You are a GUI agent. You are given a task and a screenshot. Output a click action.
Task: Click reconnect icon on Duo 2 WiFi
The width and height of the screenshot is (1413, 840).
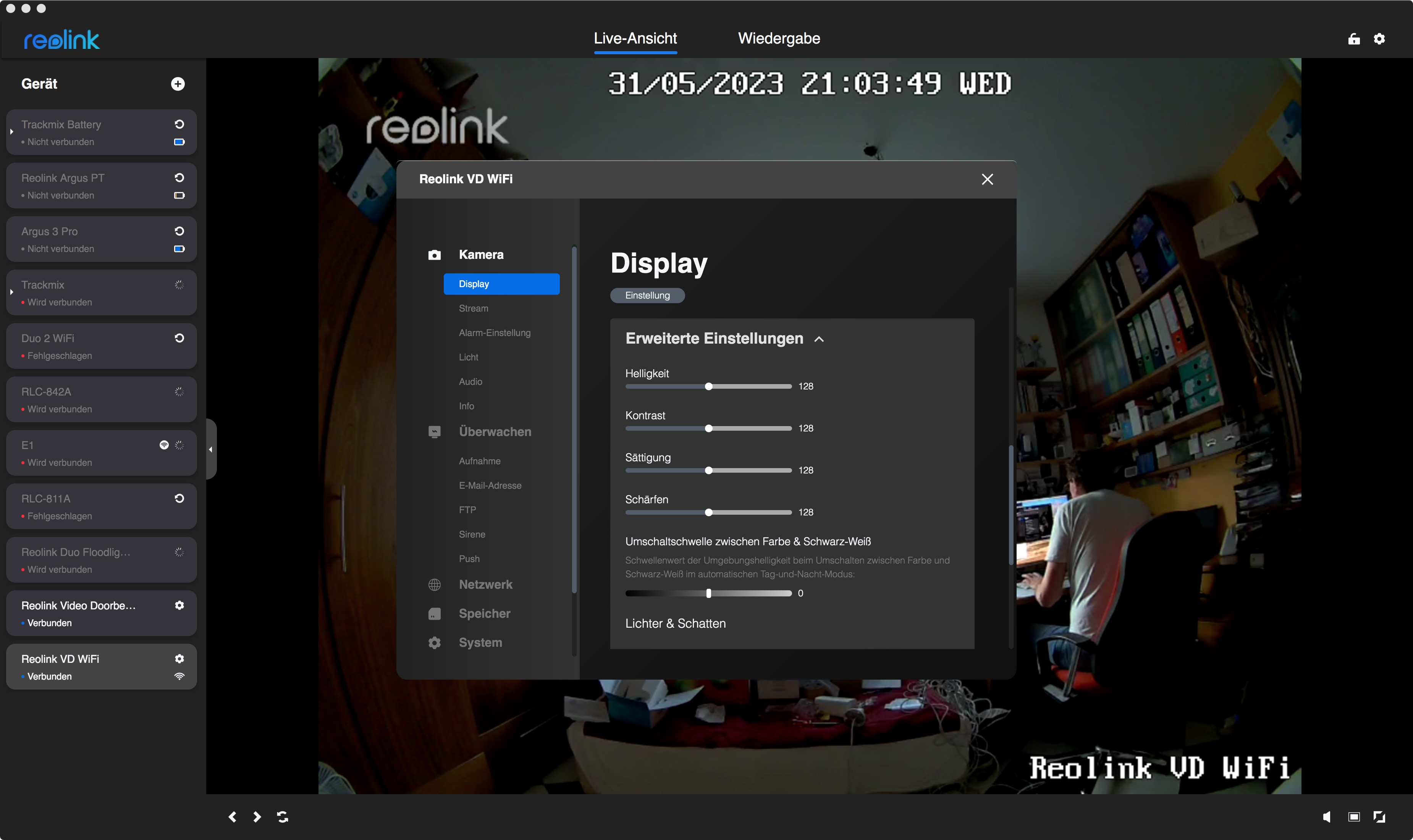(x=179, y=338)
